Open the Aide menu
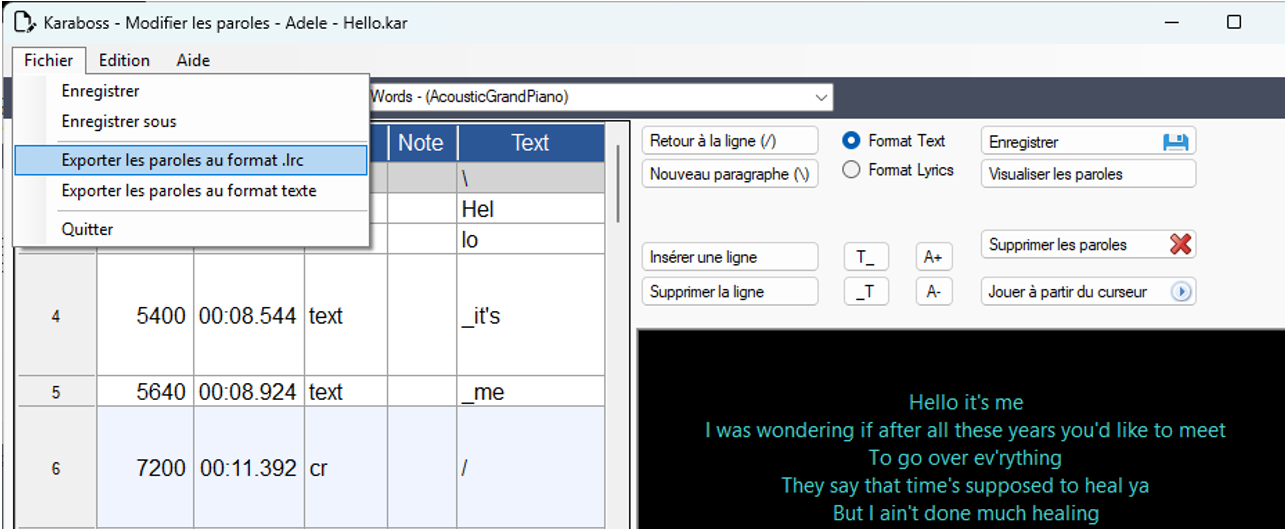The height and width of the screenshot is (529, 1285). [193, 60]
